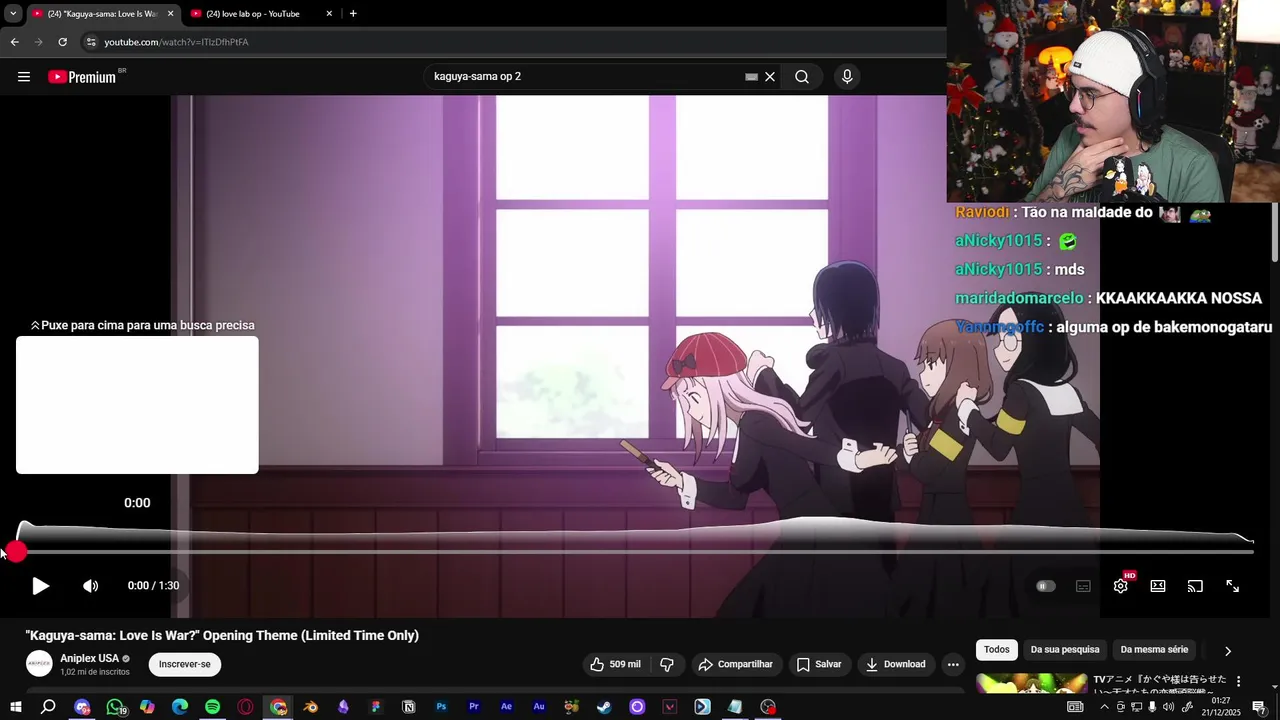Open browser tab search dropdown arrow
The height and width of the screenshot is (720, 1280).
pos(12,14)
